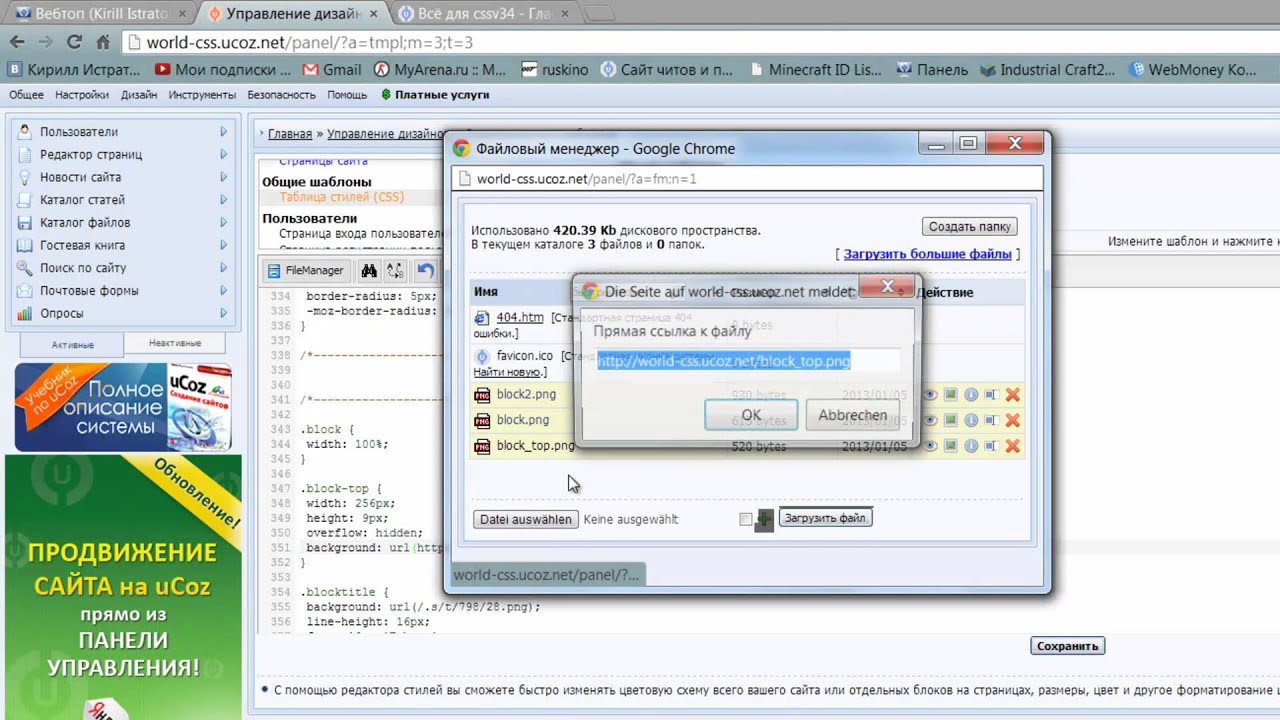
Task: Open the Загрузить большие файлы link
Action: (x=927, y=254)
